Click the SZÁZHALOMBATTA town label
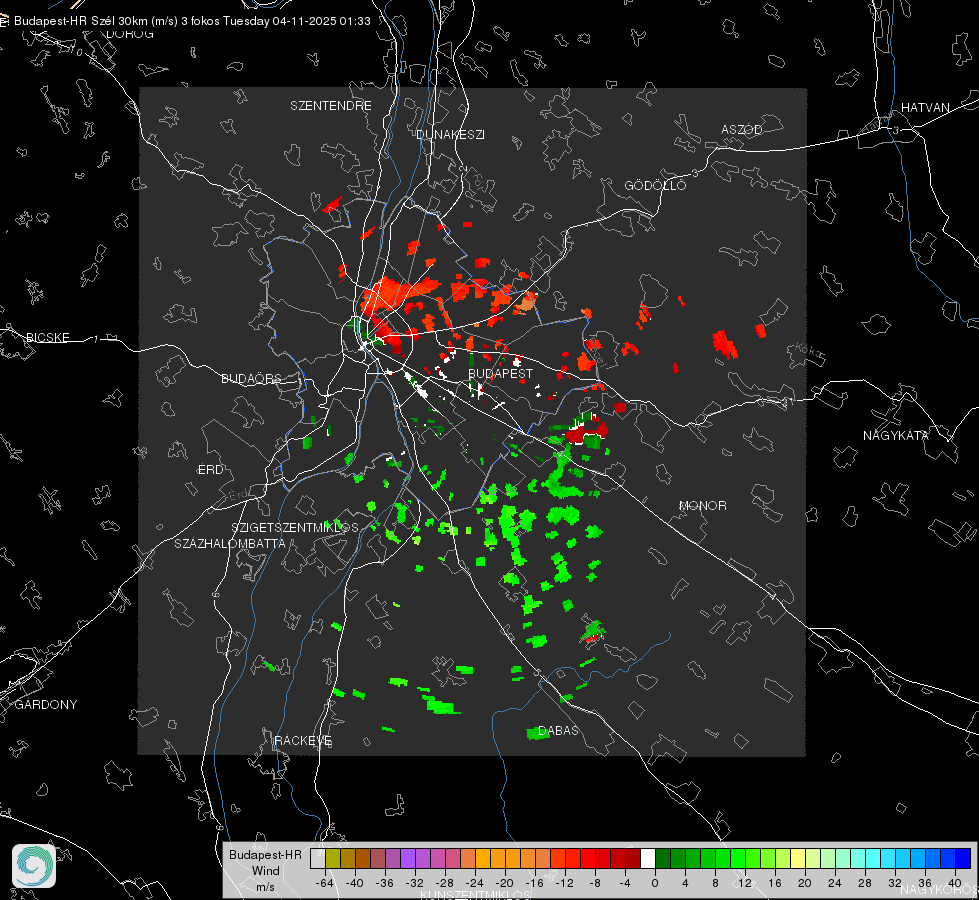Image resolution: width=979 pixels, height=900 pixels. pyautogui.click(x=230, y=543)
